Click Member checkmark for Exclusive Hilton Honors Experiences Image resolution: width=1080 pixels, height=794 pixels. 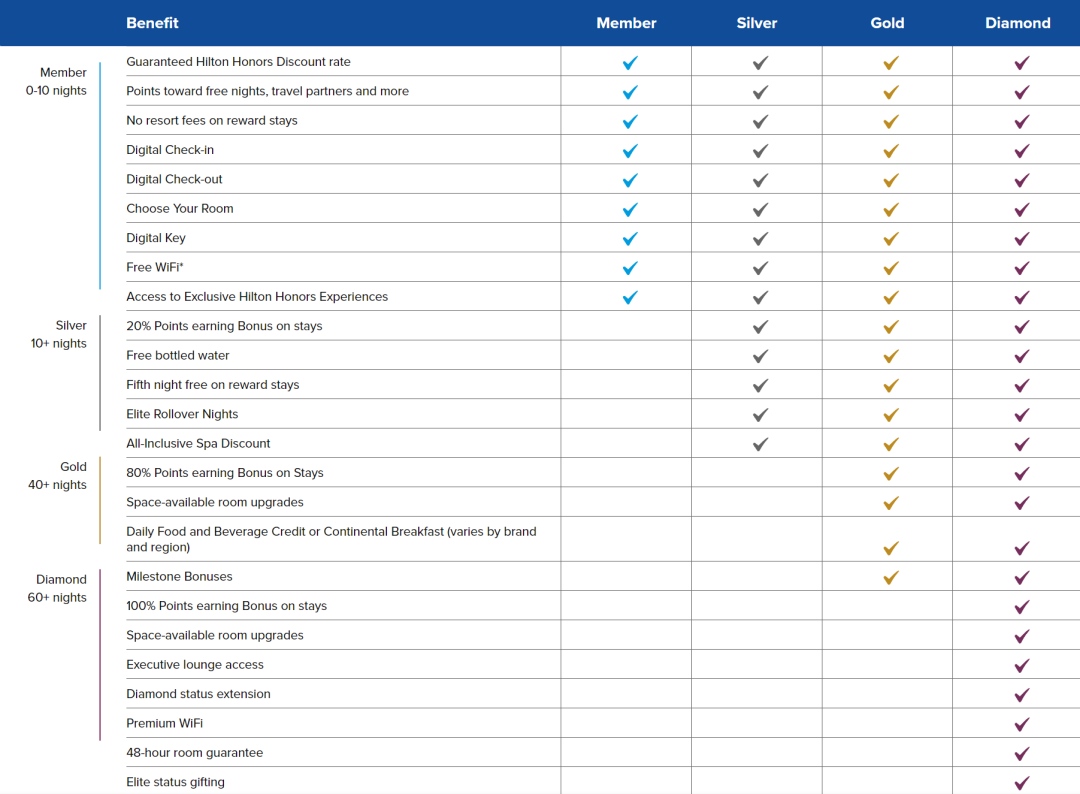click(x=630, y=297)
